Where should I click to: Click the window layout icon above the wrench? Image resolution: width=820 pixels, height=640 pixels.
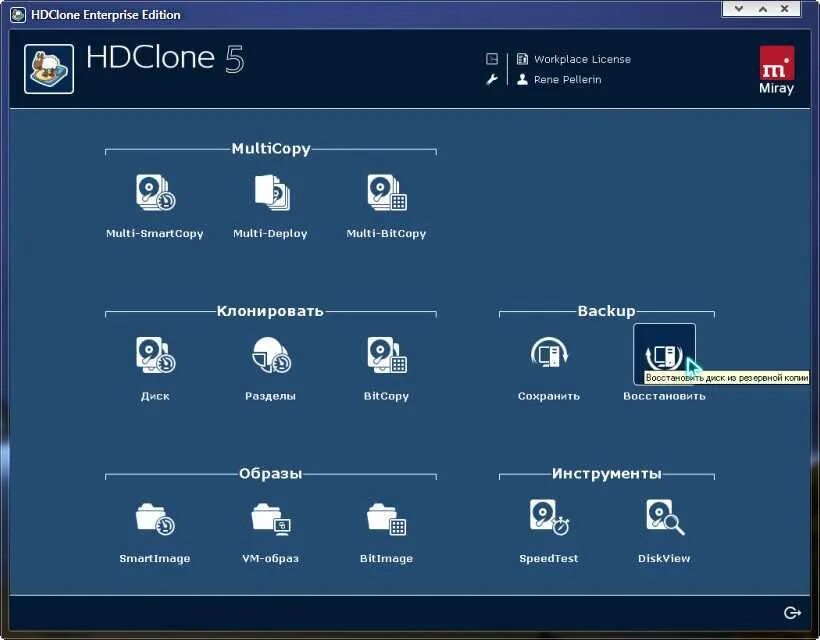pos(492,59)
